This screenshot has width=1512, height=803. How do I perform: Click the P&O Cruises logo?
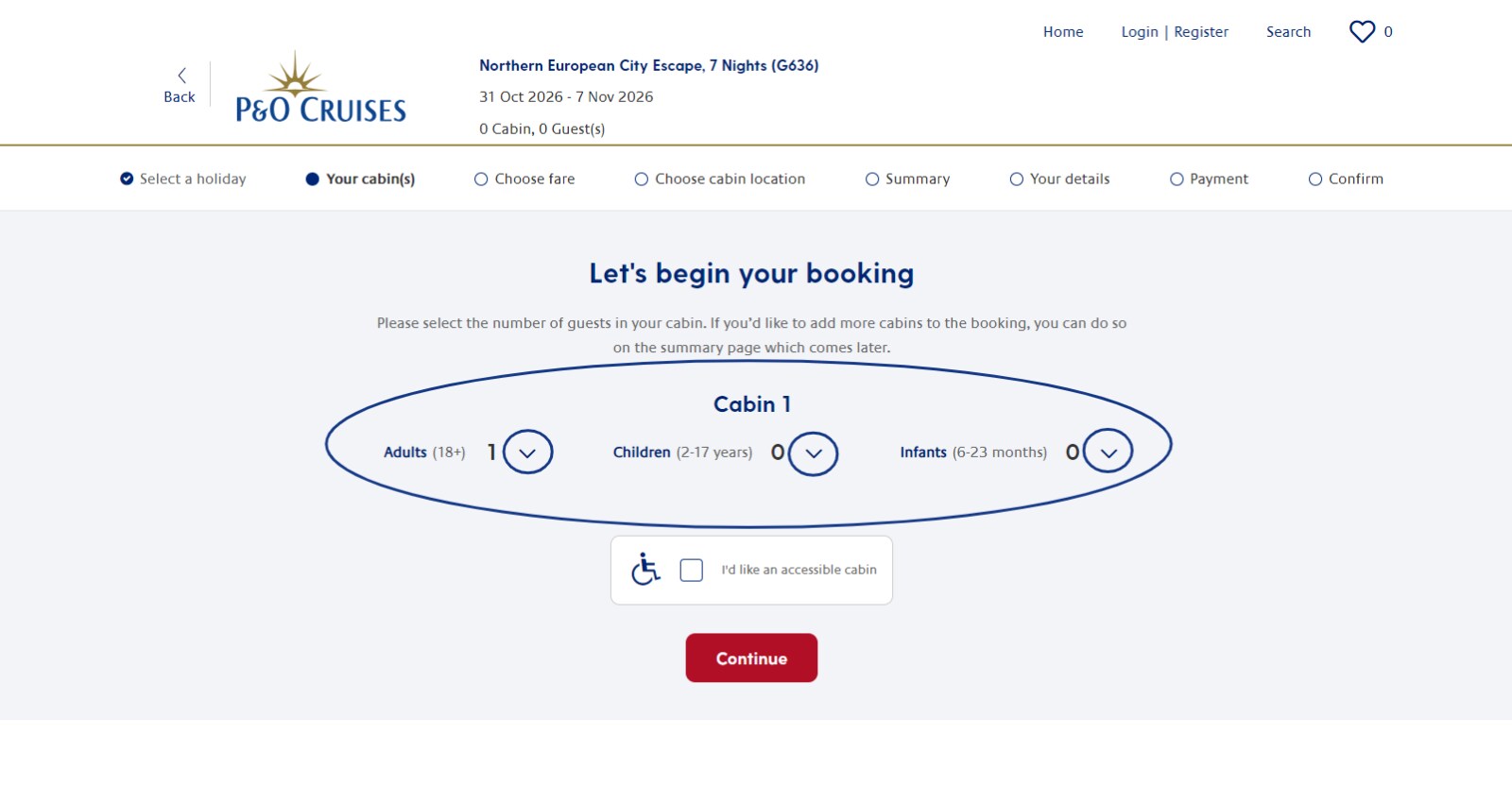point(320,89)
